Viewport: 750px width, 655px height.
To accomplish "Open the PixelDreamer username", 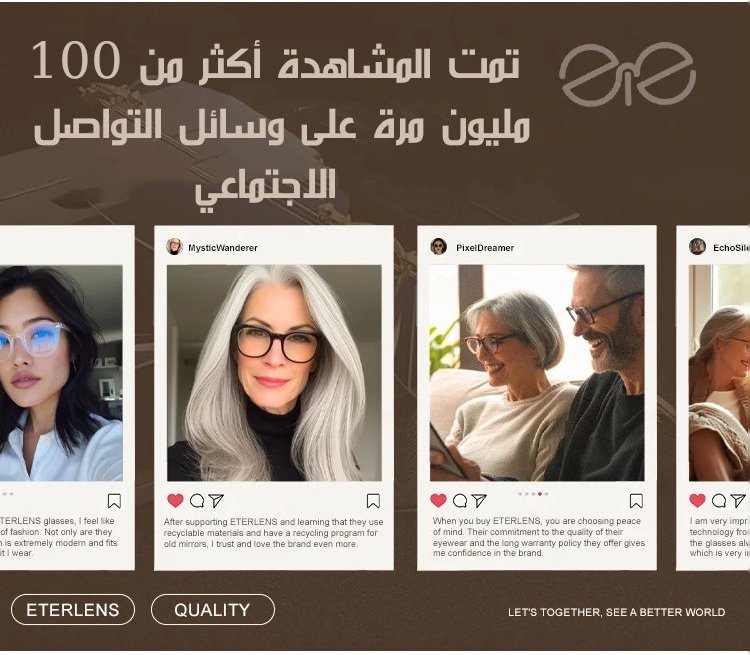I will coord(485,248).
